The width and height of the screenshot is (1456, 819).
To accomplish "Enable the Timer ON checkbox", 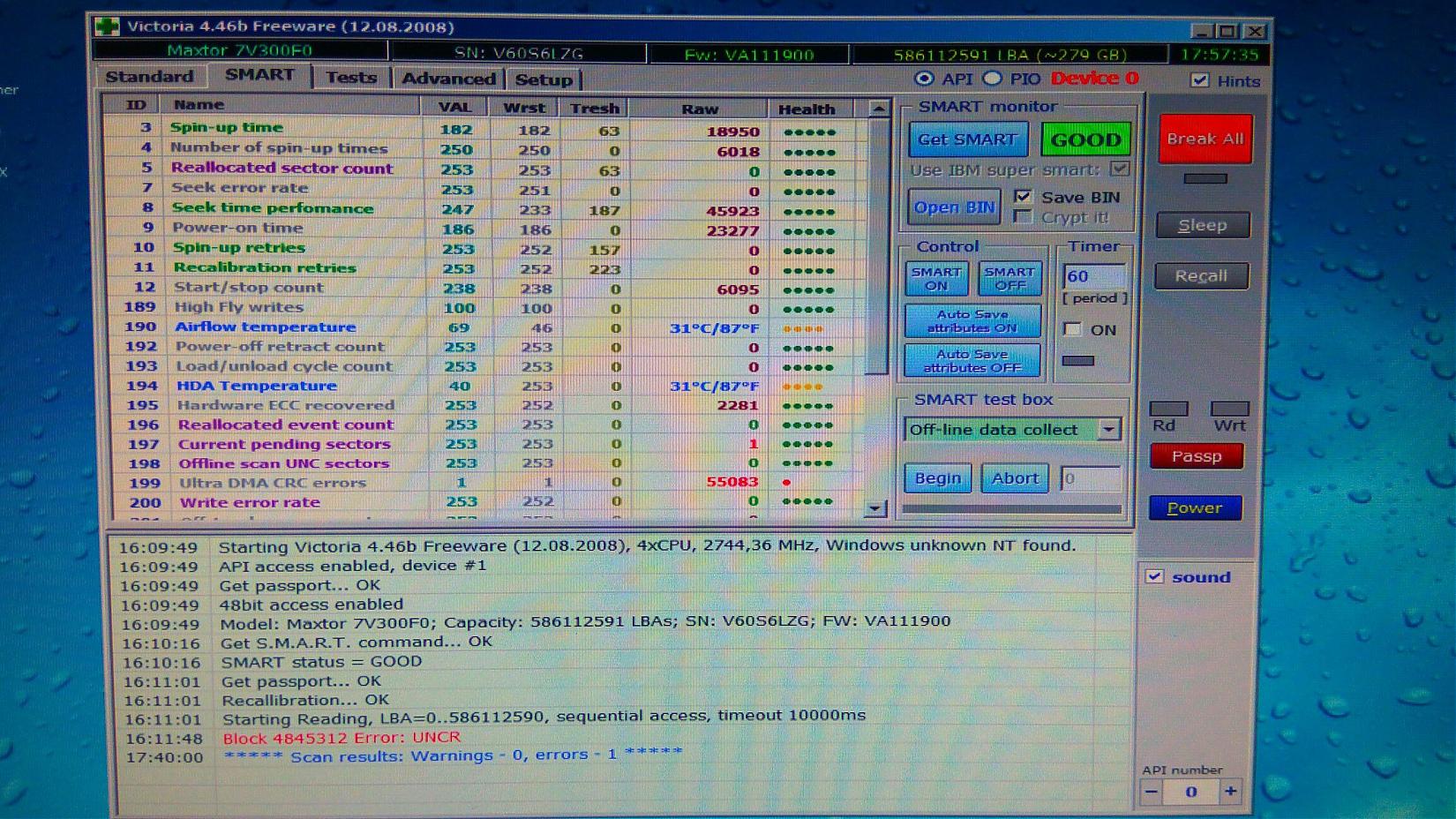I will tap(1072, 329).
